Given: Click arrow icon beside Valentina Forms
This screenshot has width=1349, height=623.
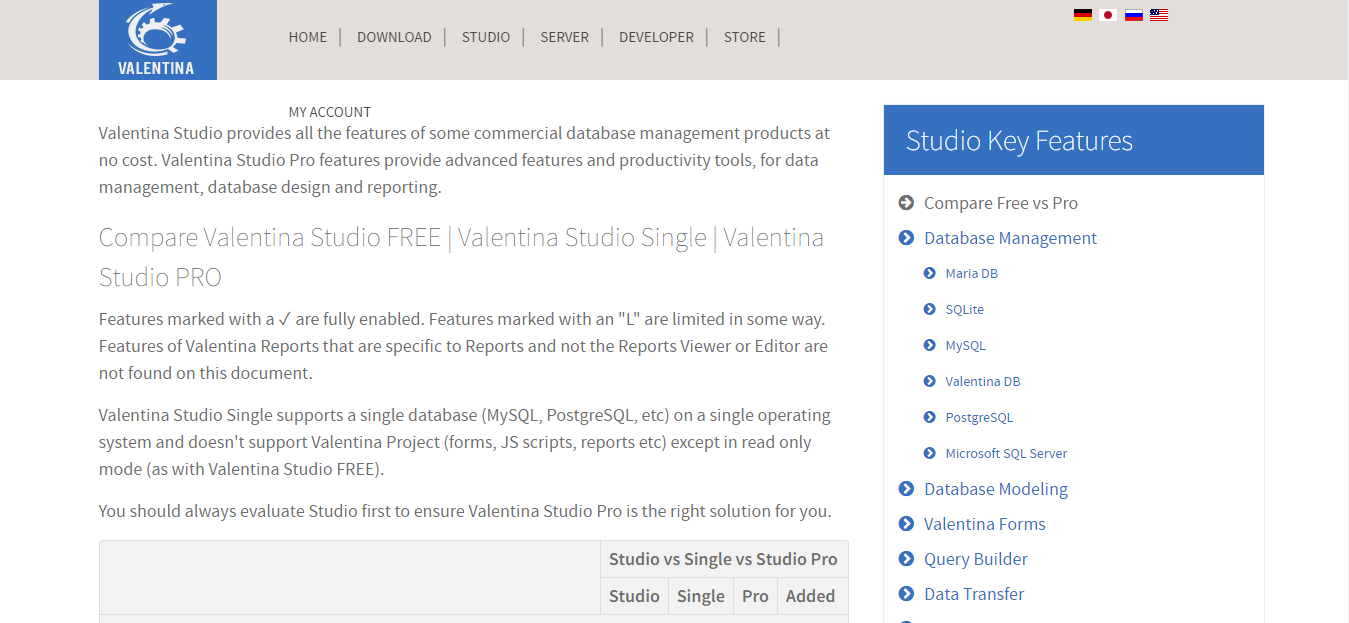Looking at the screenshot, I should (x=906, y=524).
